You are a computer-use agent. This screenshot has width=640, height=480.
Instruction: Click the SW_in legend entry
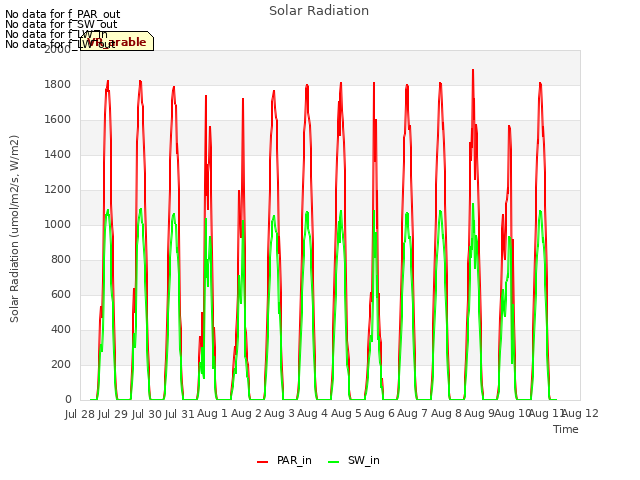(x=354, y=460)
